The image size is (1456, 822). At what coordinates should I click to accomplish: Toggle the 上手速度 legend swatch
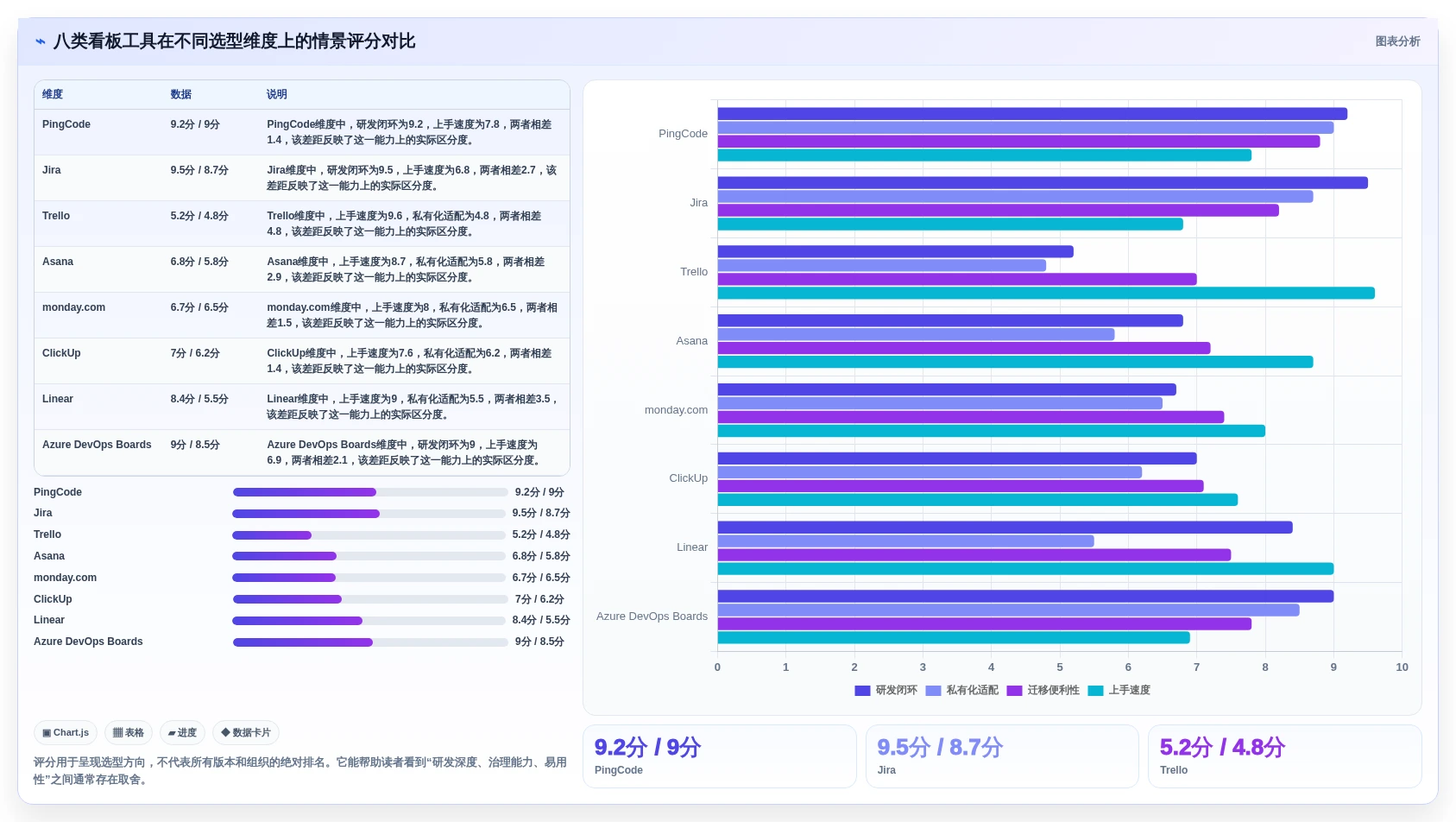click(1095, 691)
